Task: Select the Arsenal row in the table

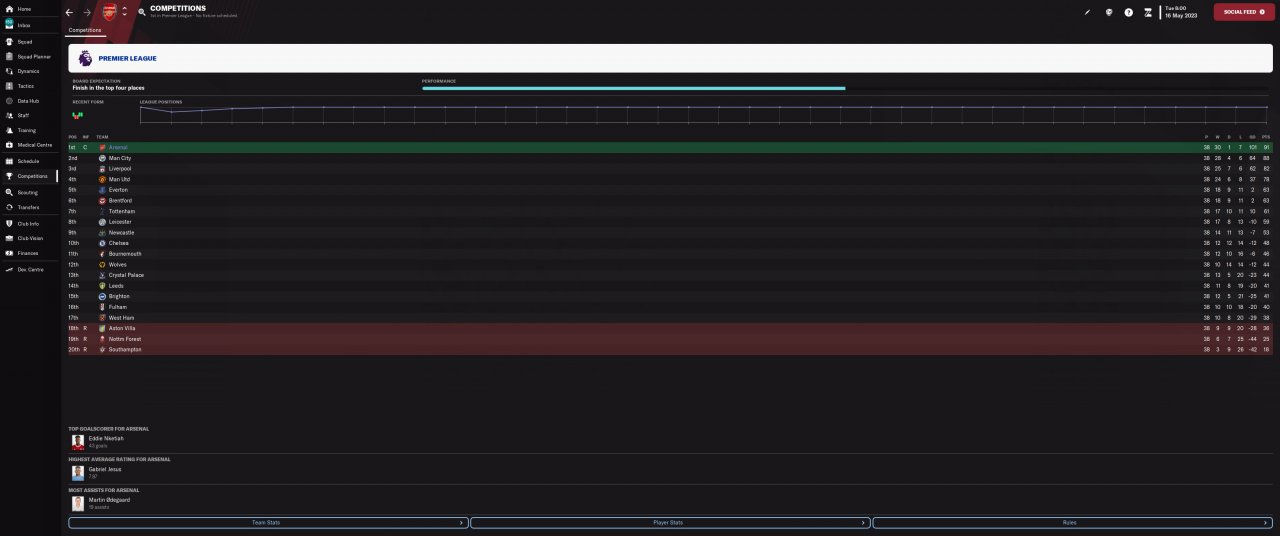Action: [x=670, y=147]
